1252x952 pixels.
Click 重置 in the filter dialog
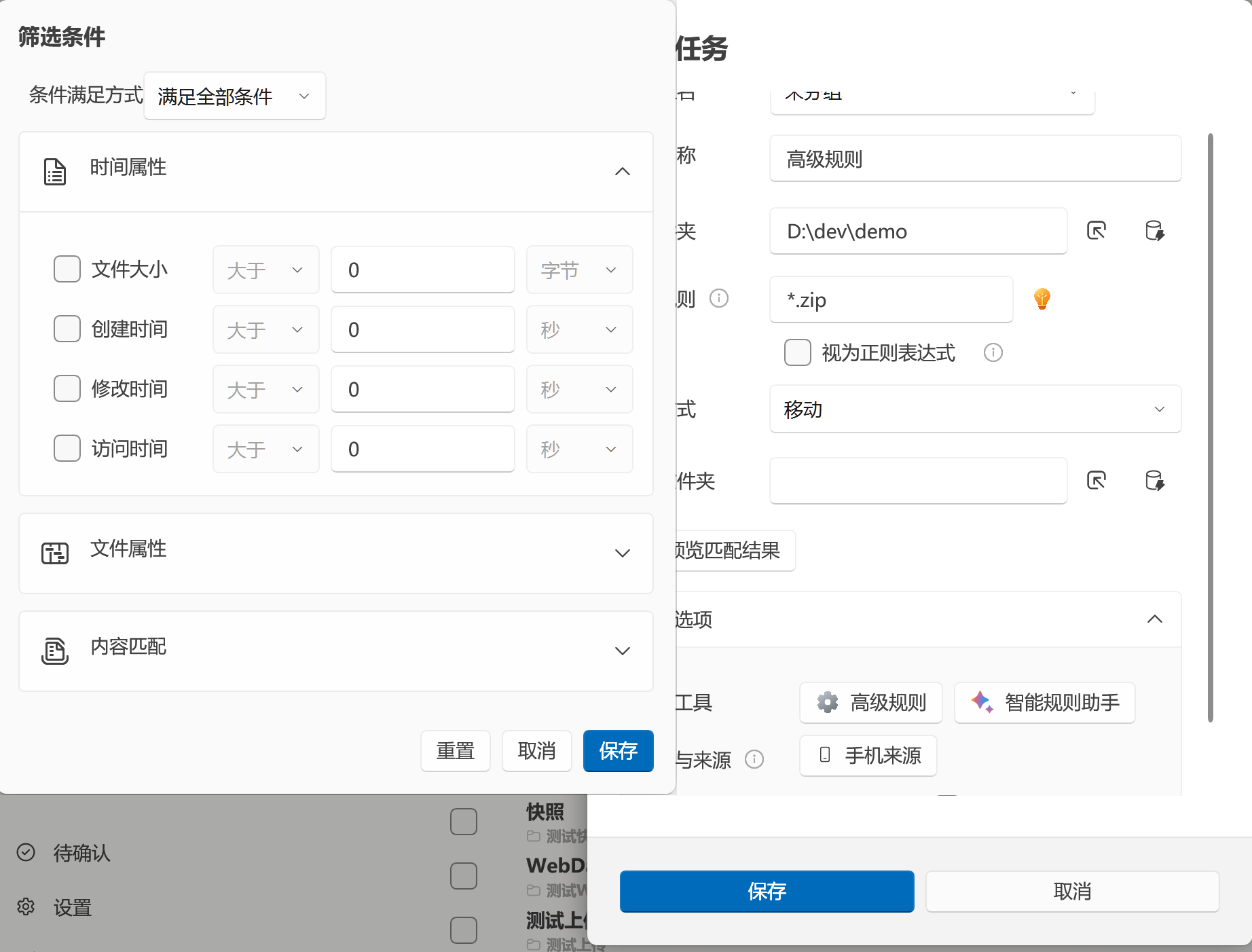coord(456,751)
